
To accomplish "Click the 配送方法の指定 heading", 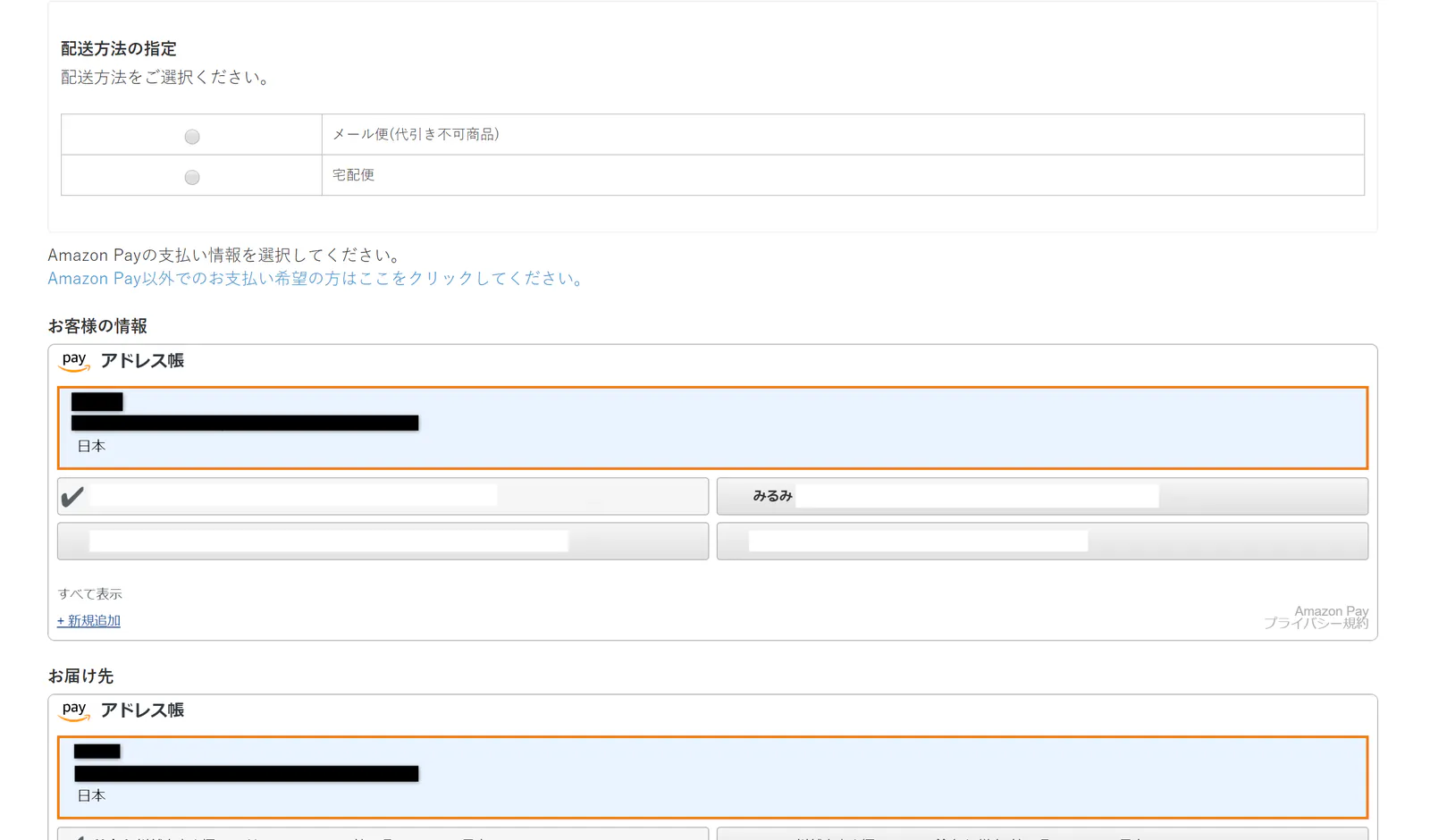I will point(119,49).
